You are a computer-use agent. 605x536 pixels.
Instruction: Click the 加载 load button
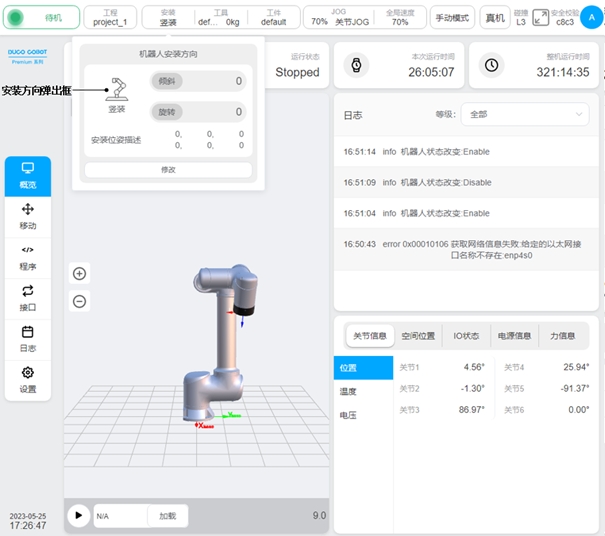tap(167, 516)
